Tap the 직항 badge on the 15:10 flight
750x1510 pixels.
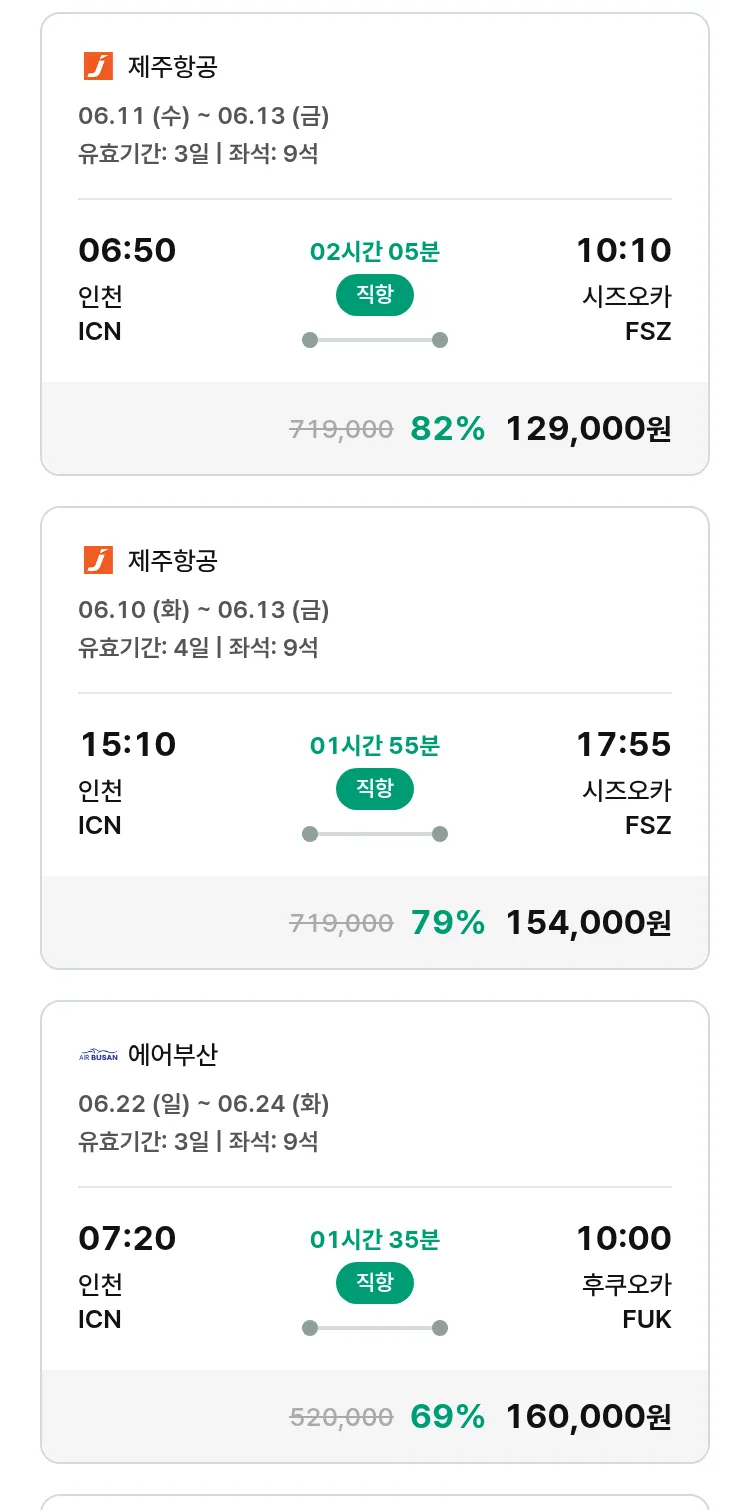pos(374,789)
